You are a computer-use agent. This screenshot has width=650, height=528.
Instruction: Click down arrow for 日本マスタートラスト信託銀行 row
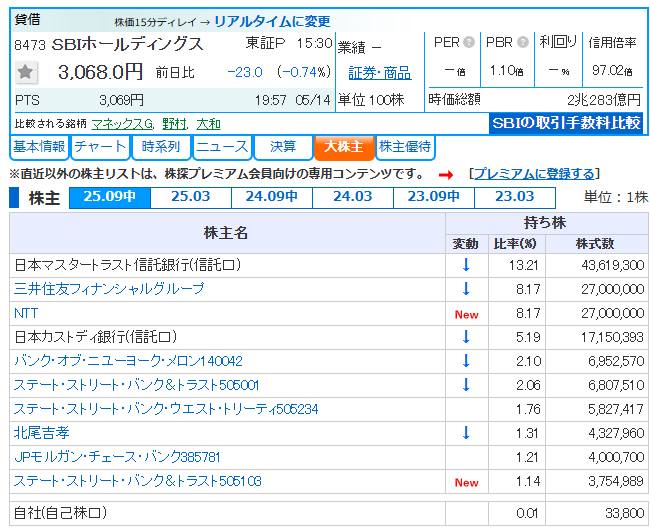tap(466, 264)
